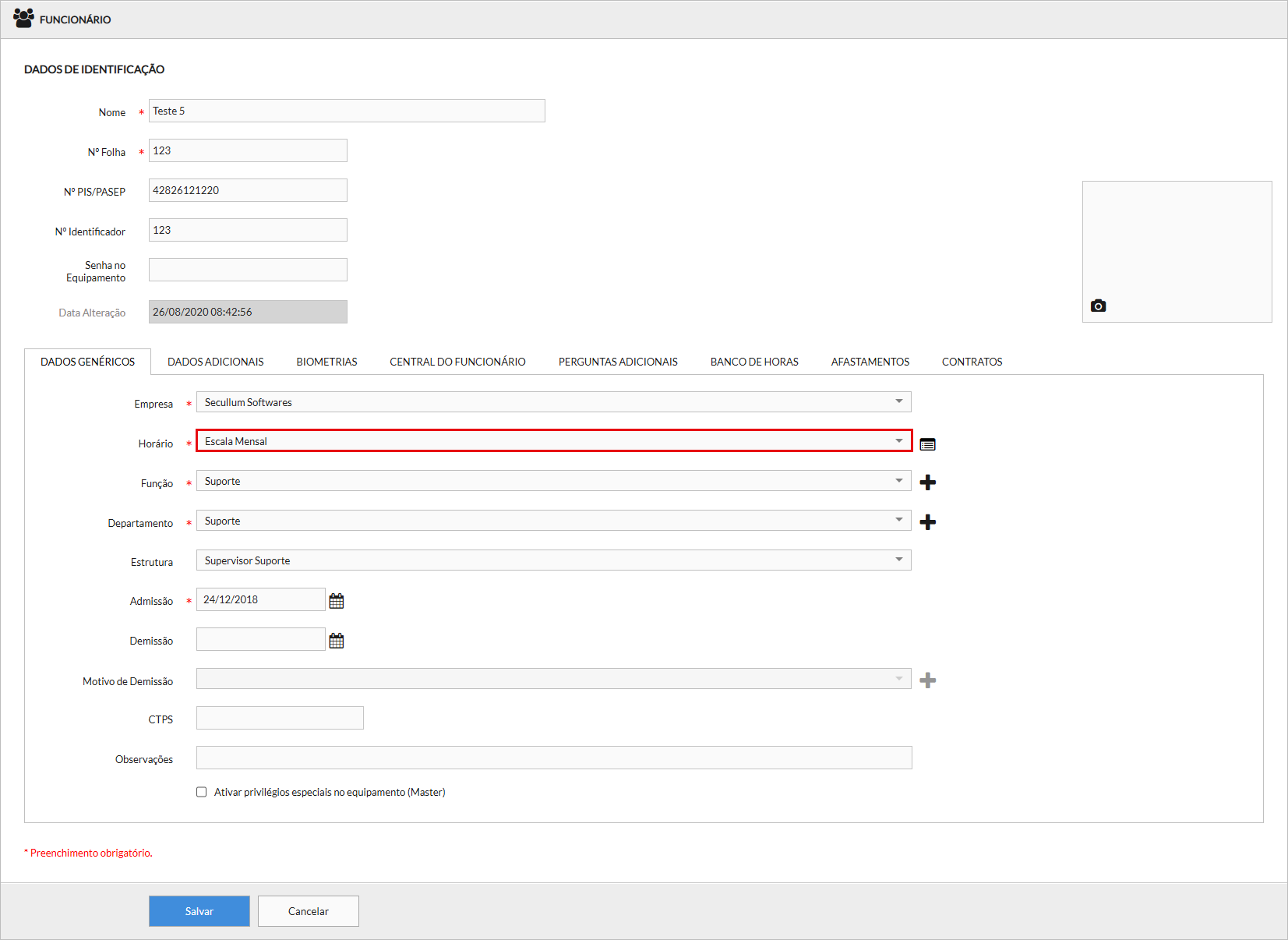This screenshot has width=1288, height=940.
Task: Expand the Estrutura dropdown
Action: (553, 560)
